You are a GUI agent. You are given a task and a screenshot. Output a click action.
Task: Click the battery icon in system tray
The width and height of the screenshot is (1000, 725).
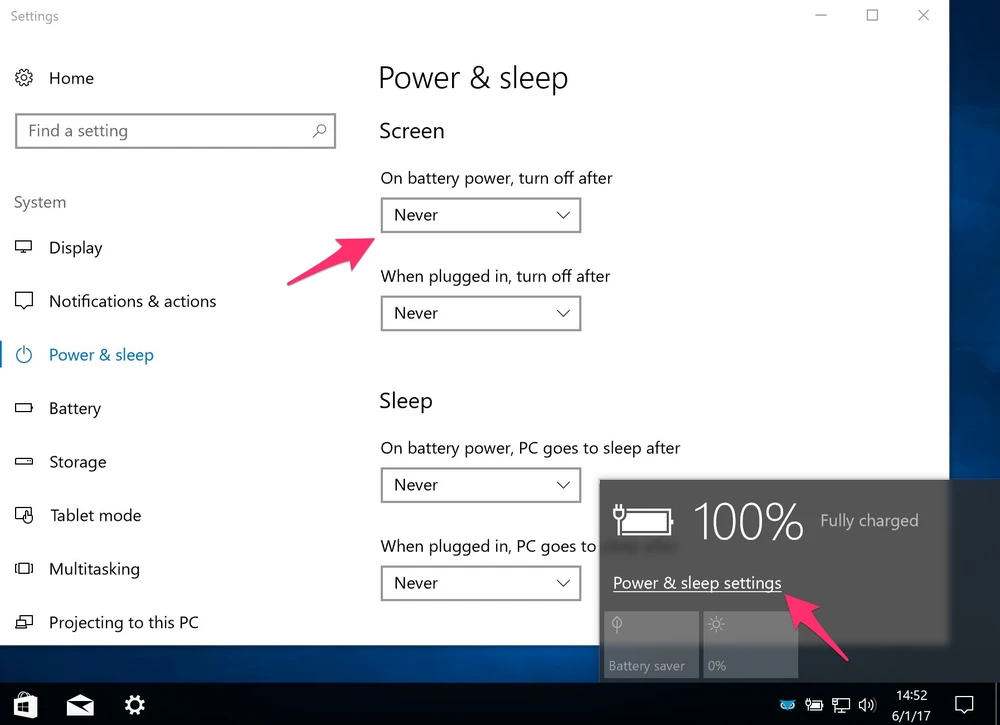click(816, 705)
